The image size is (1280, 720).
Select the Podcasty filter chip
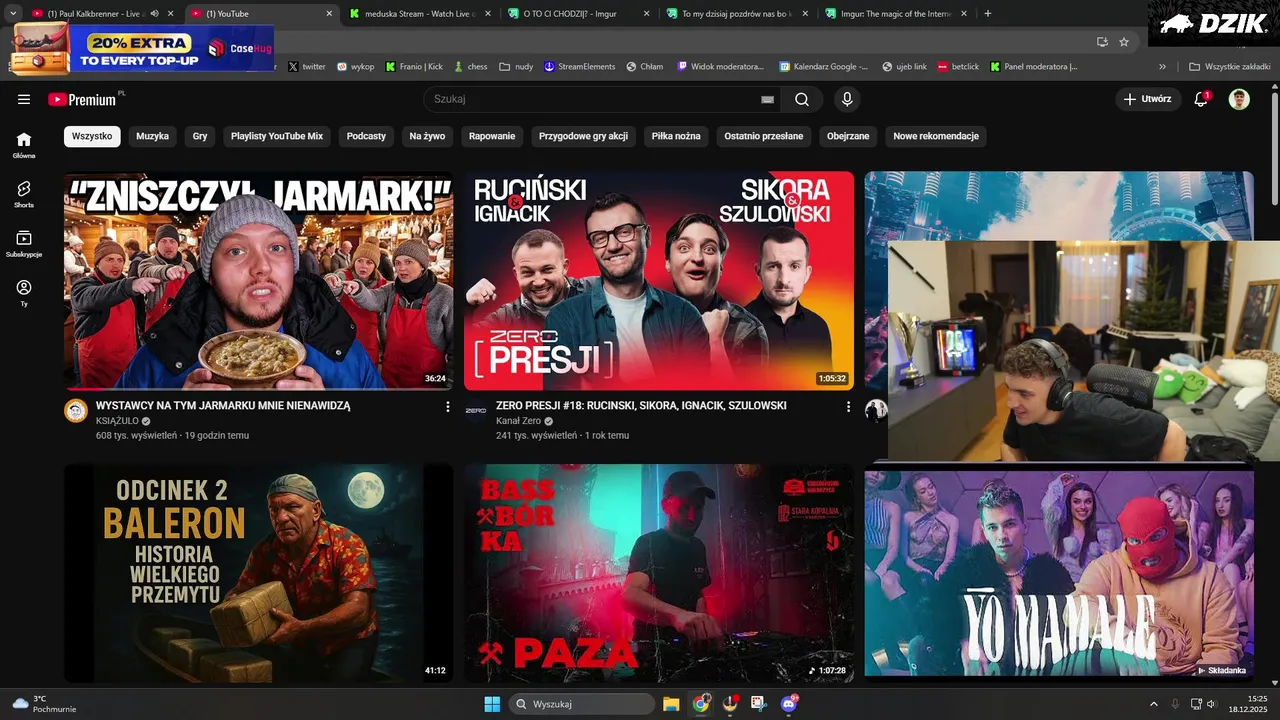click(366, 136)
